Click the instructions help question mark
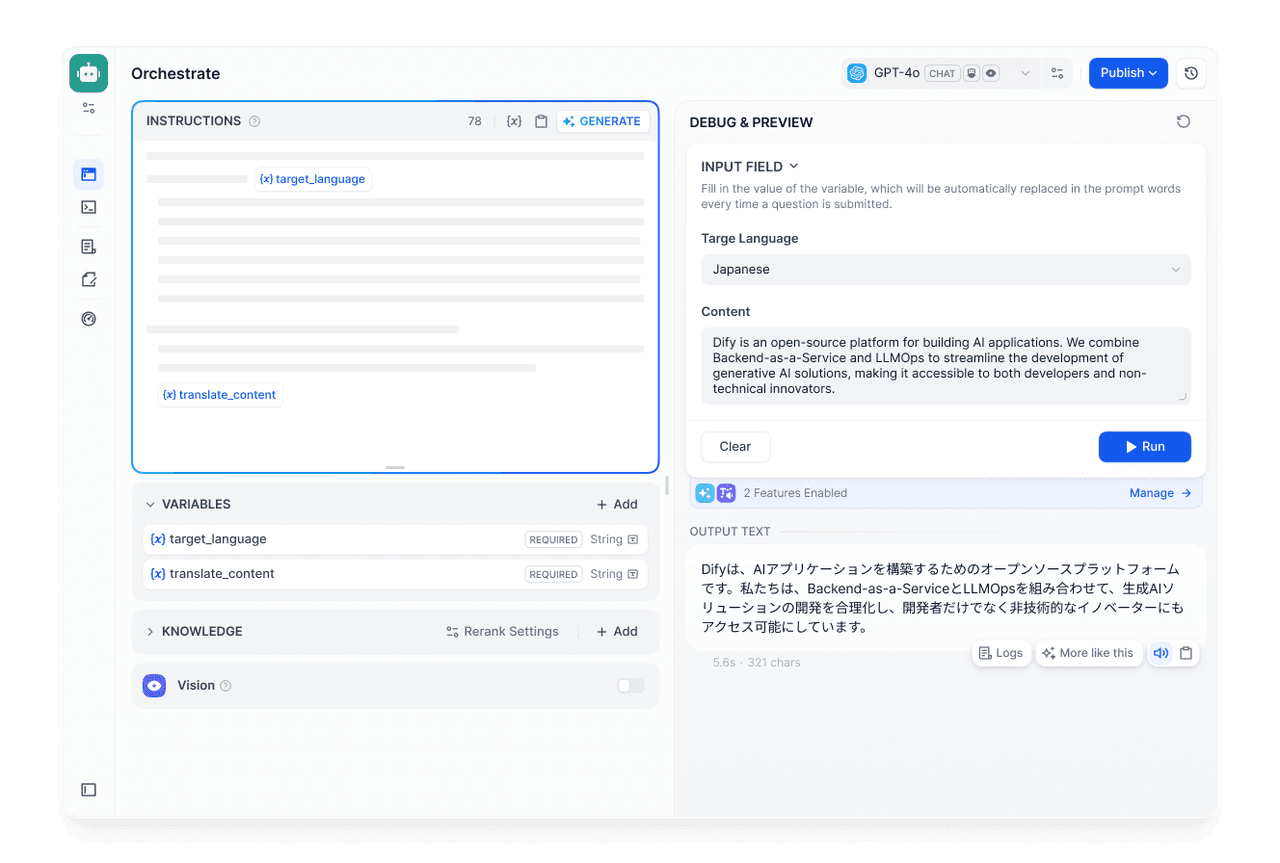1280x863 pixels. pyautogui.click(x=254, y=121)
